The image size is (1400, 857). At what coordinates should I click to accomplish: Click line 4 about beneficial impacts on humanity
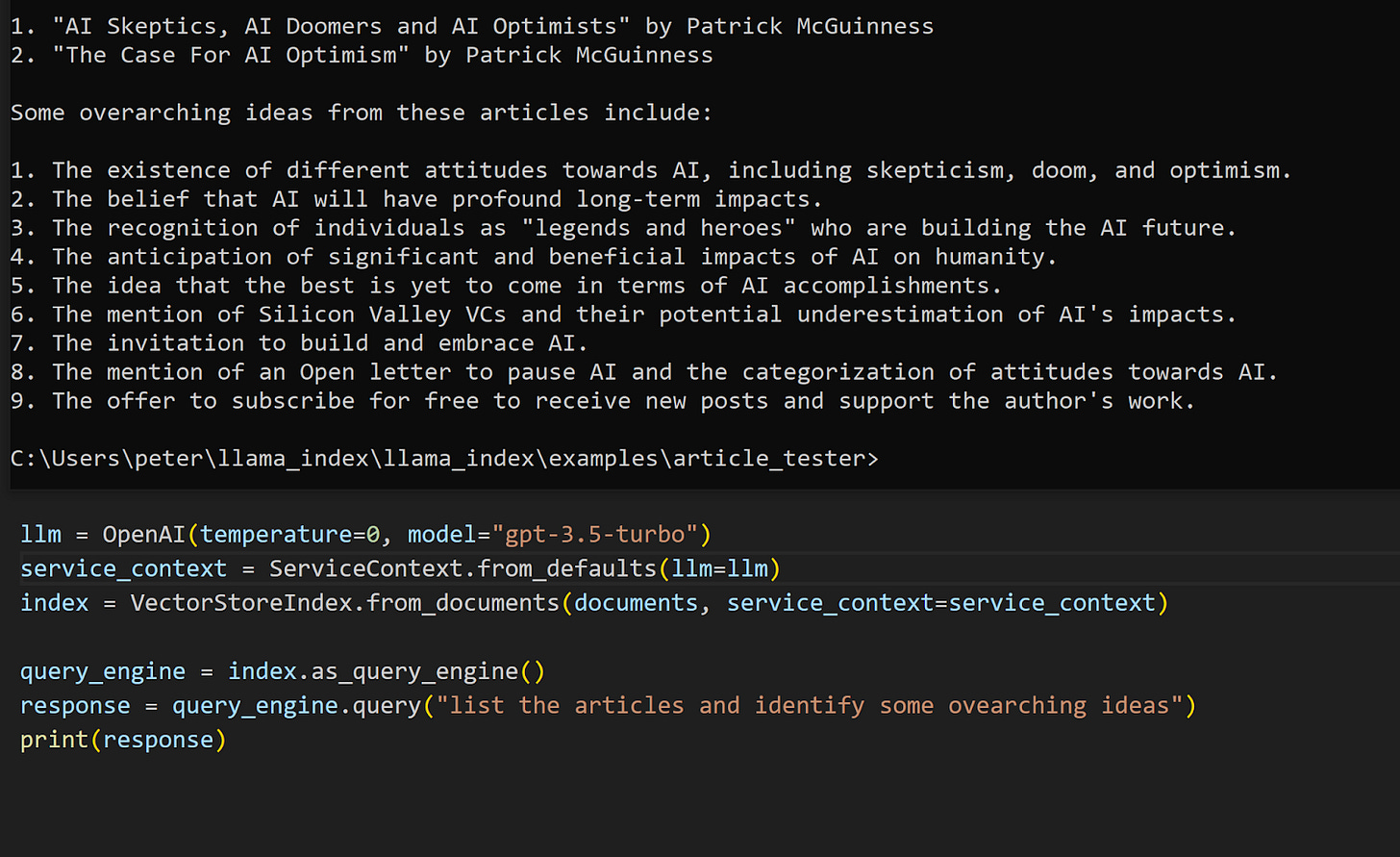[534, 257]
